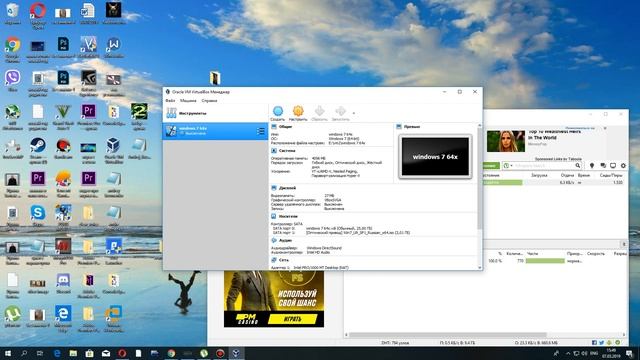This screenshot has height=360, width=640.
Task: Open the action center notification icon
Action: (x=630, y=353)
